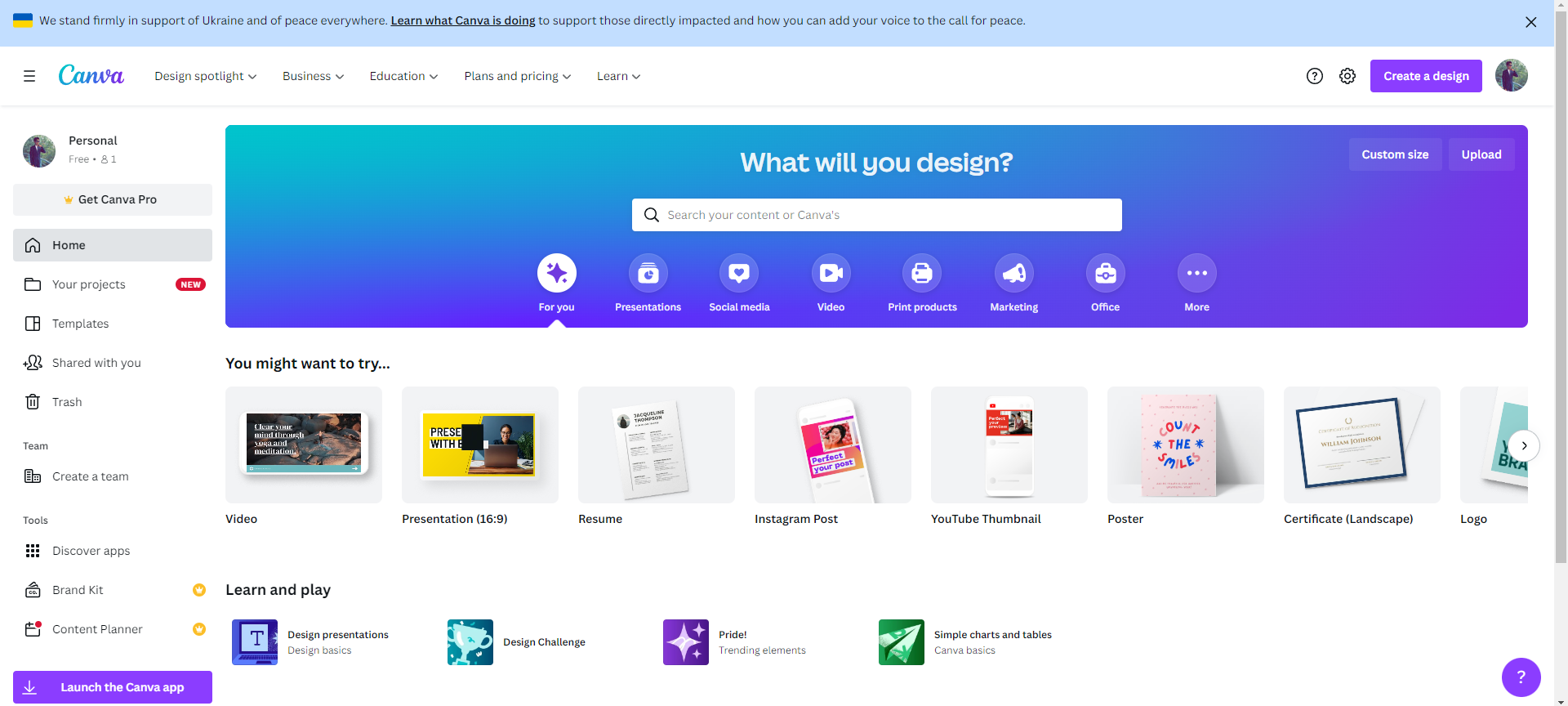Open the Certificate (Landscape) thumbnail
1568x706 pixels.
pyautogui.click(x=1362, y=445)
